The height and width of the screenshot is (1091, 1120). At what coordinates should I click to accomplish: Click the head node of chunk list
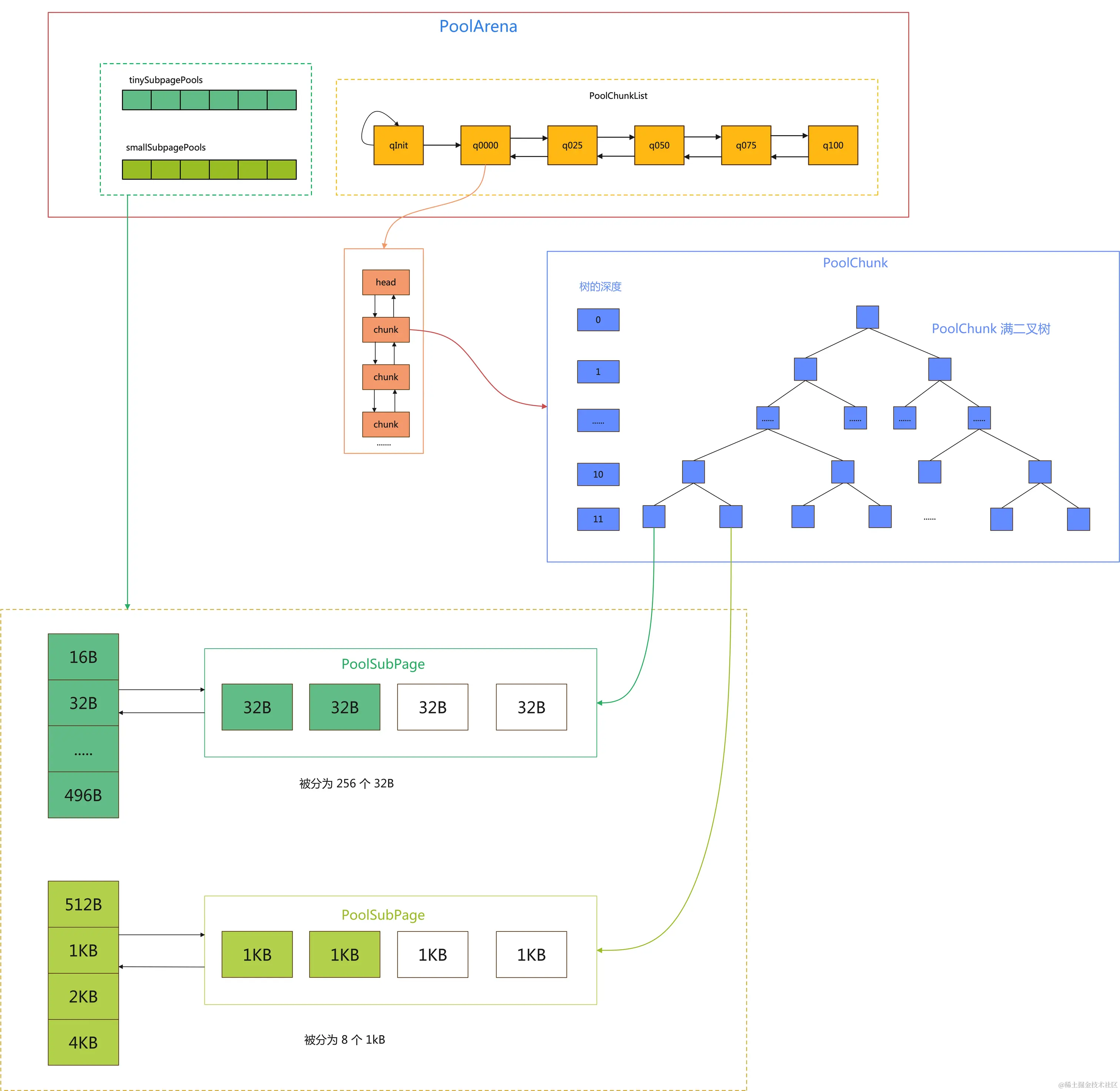[x=385, y=282]
